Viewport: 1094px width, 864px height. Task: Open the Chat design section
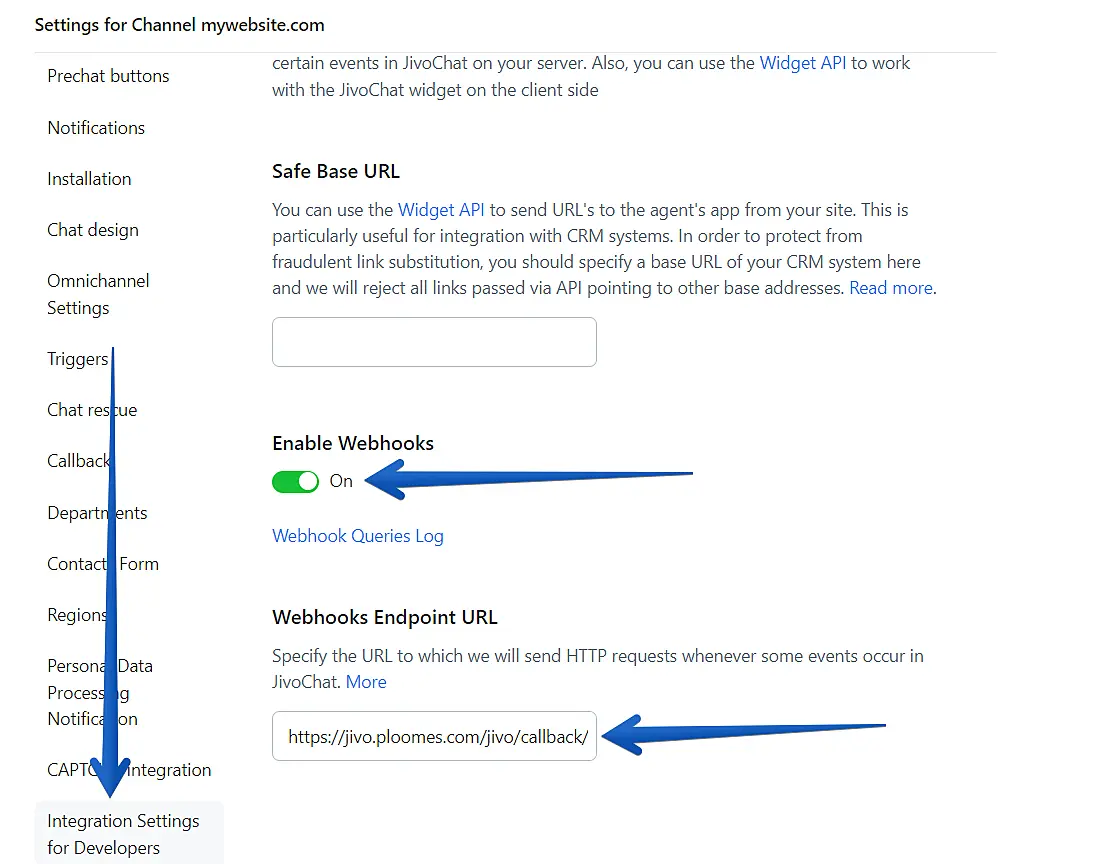[x=93, y=230]
